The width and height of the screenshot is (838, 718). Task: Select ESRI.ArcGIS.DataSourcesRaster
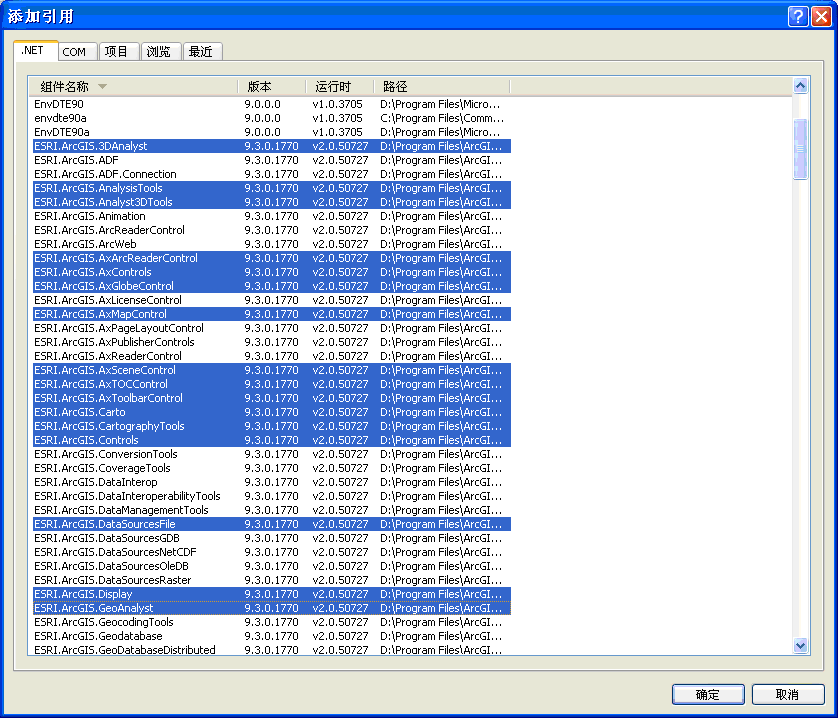(271, 580)
